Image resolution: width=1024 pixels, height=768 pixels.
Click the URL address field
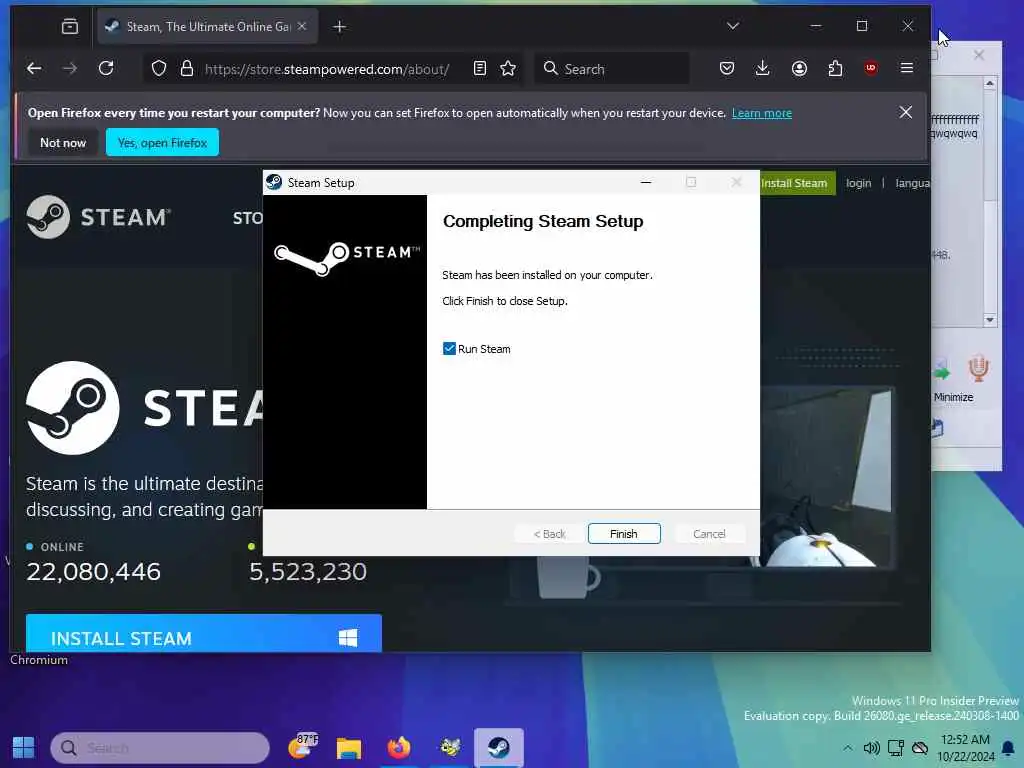click(x=327, y=69)
